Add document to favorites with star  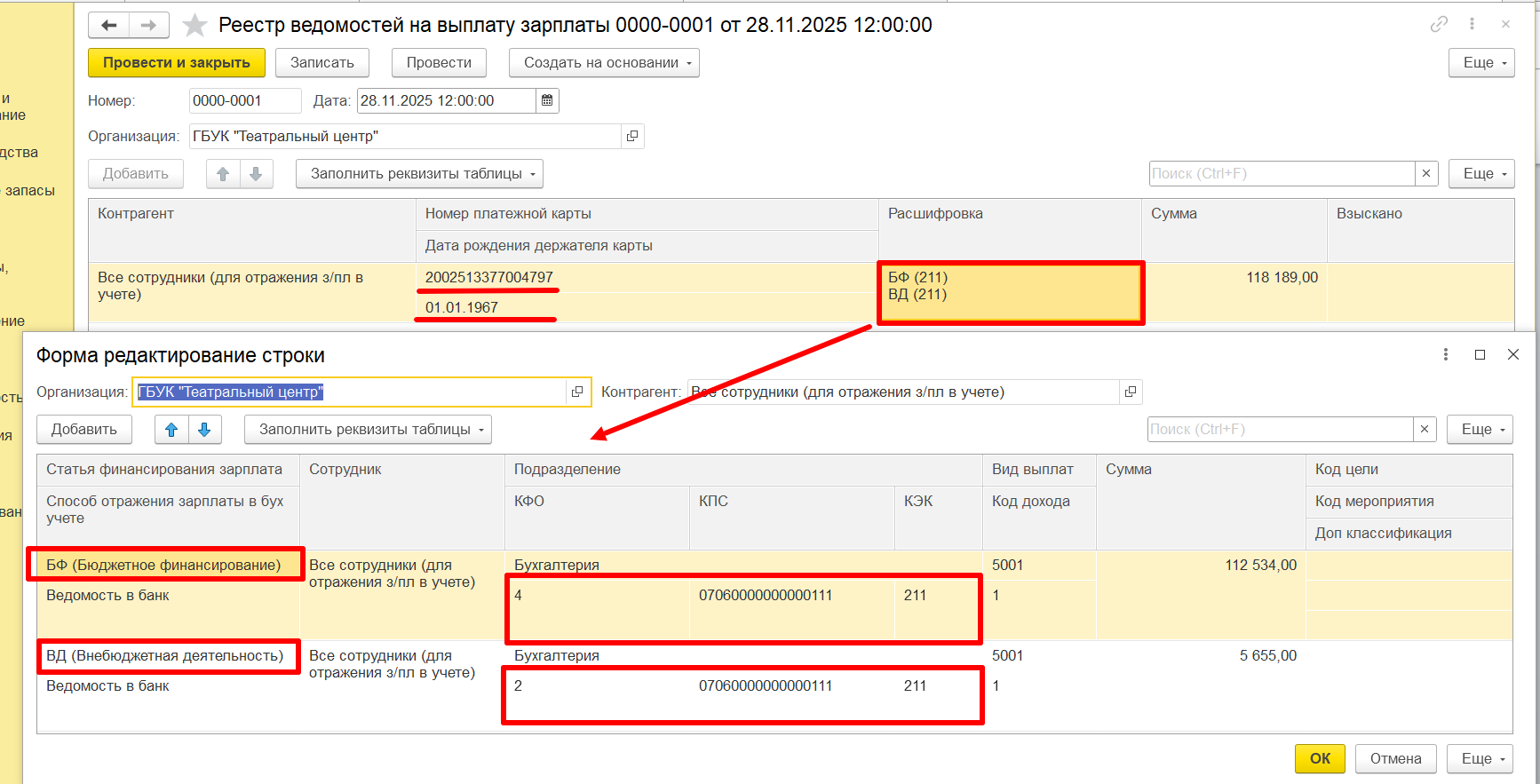pos(194,25)
